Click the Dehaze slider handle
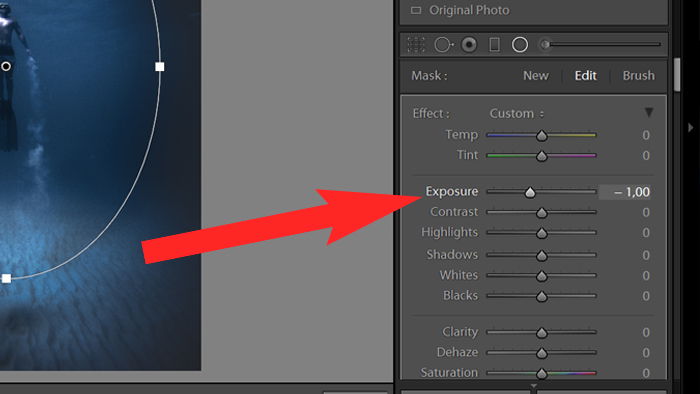 (x=542, y=353)
